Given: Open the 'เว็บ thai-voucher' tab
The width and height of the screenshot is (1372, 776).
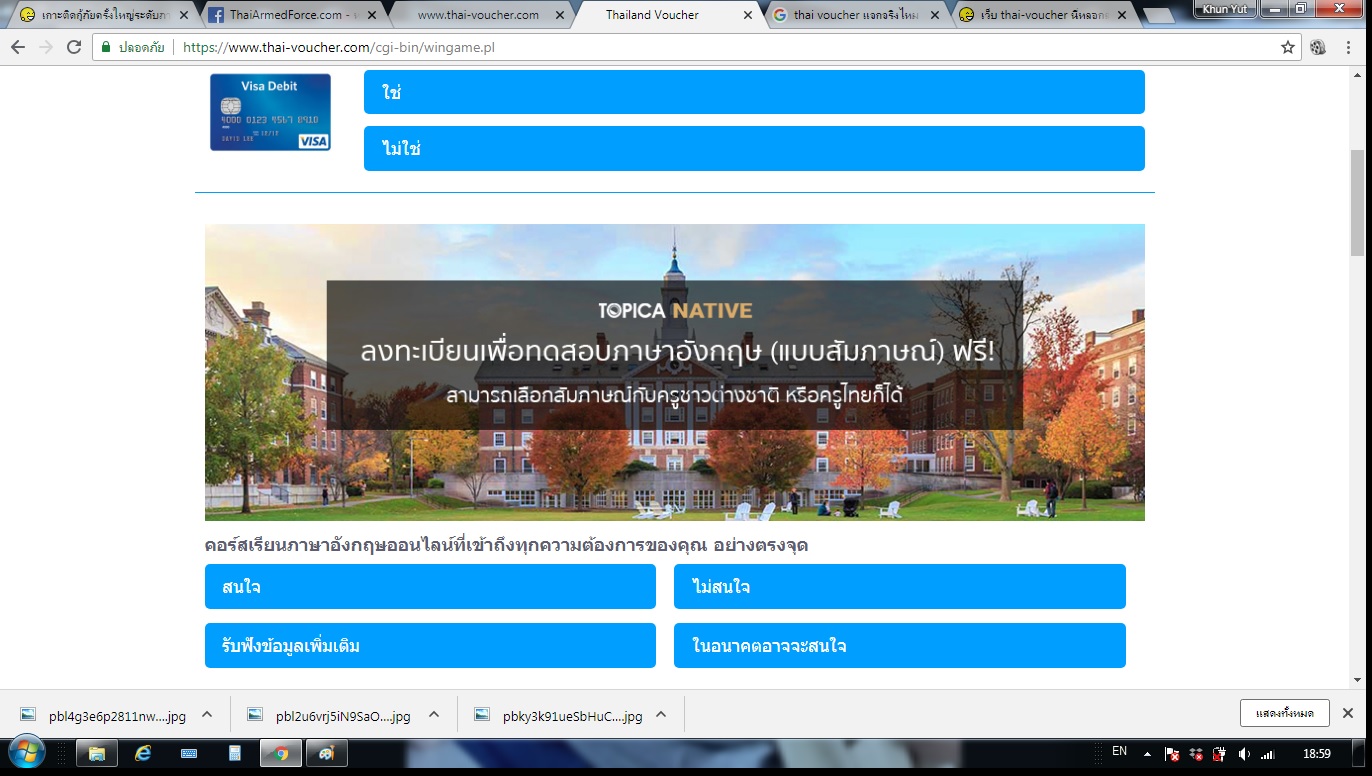Looking at the screenshot, I should (x=1040, y=15).
